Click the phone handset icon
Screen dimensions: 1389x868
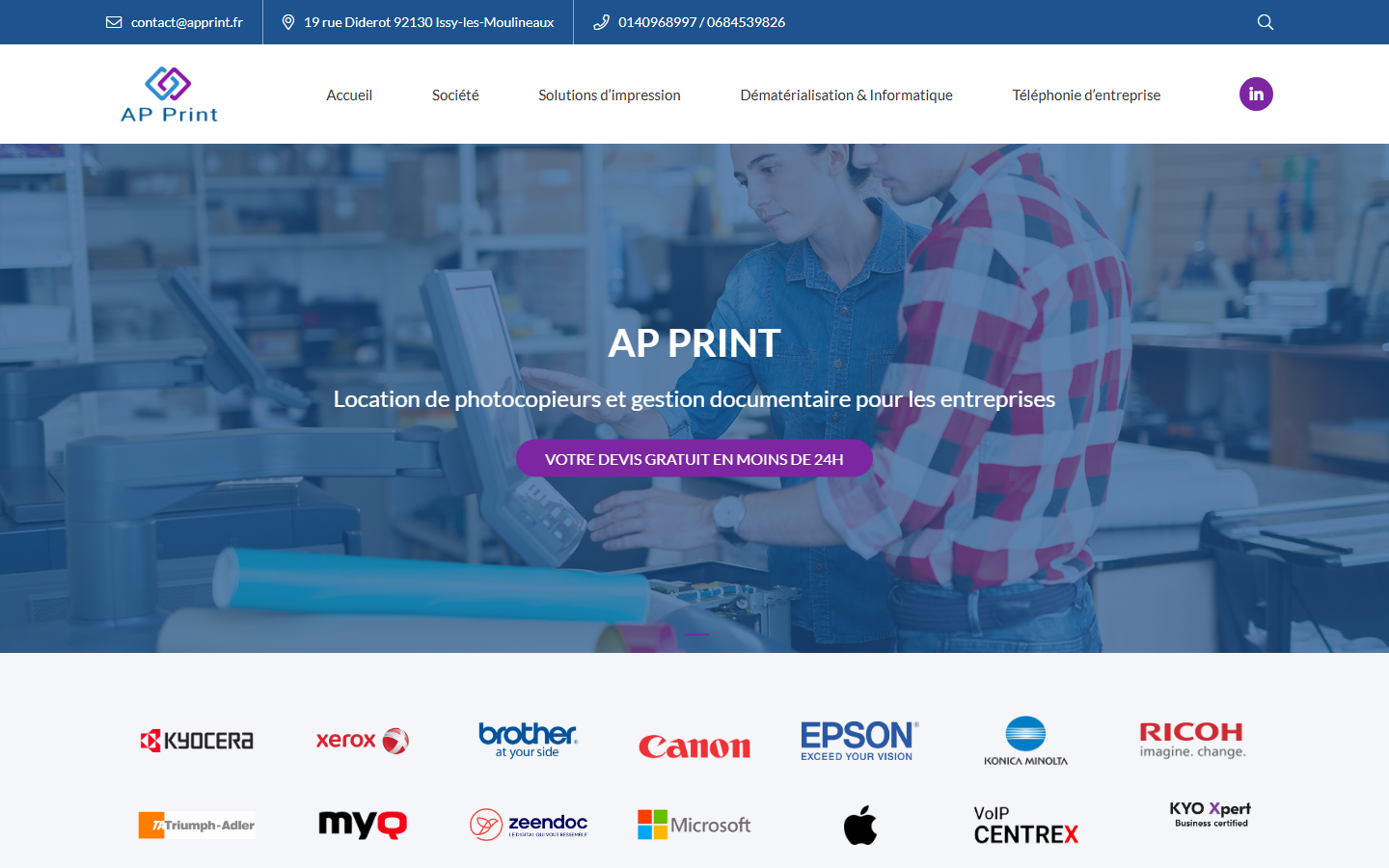(601, 22)
